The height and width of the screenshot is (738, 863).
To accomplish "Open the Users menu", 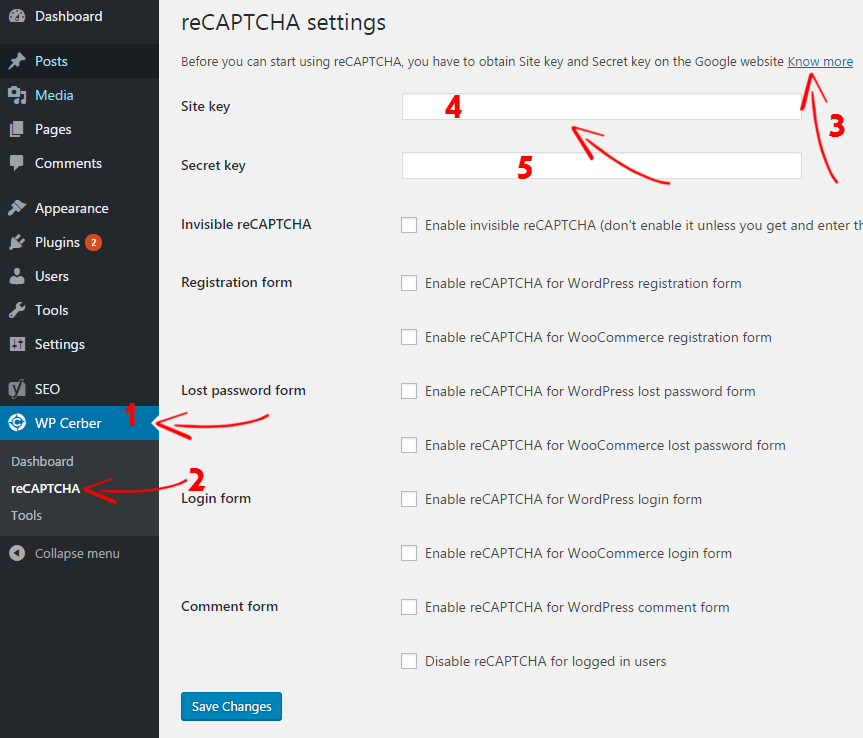I will (x=79, y=276).
